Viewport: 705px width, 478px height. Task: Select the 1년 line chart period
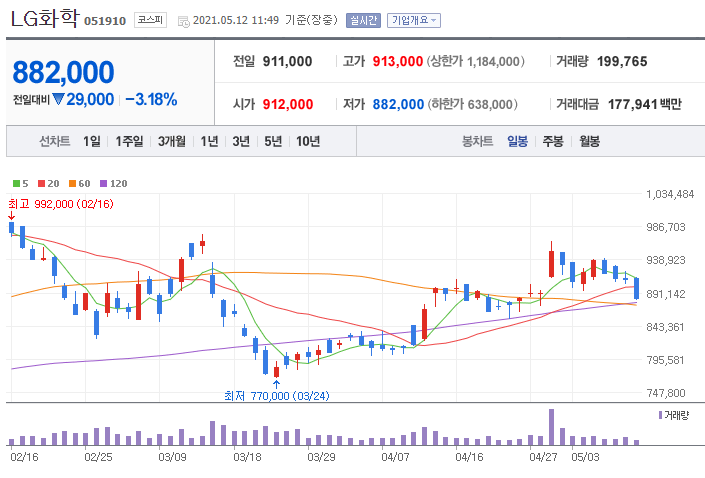pyautogui.click(x=209, y=141)
